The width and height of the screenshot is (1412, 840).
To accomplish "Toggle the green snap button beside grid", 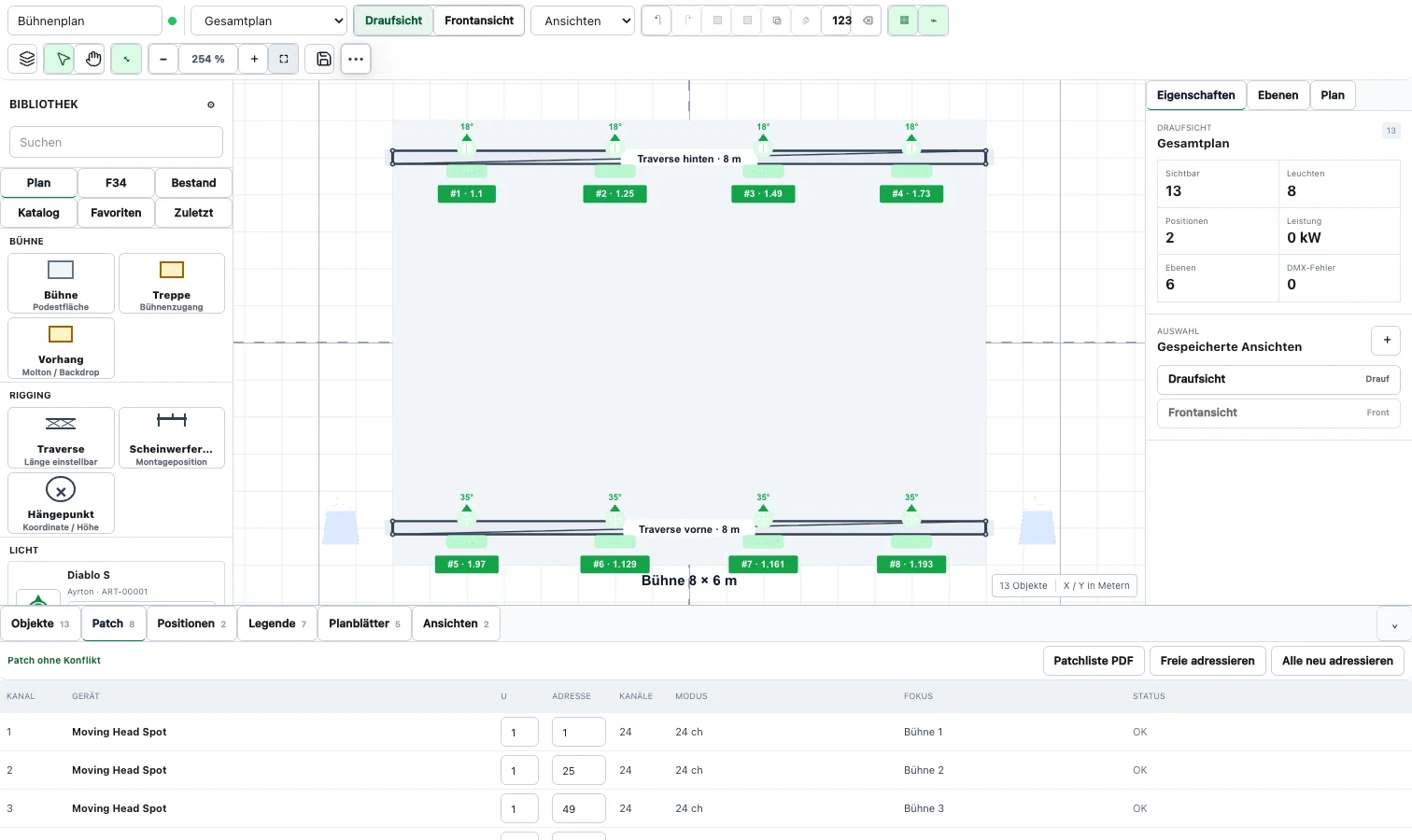I will (x=933, y=21).
